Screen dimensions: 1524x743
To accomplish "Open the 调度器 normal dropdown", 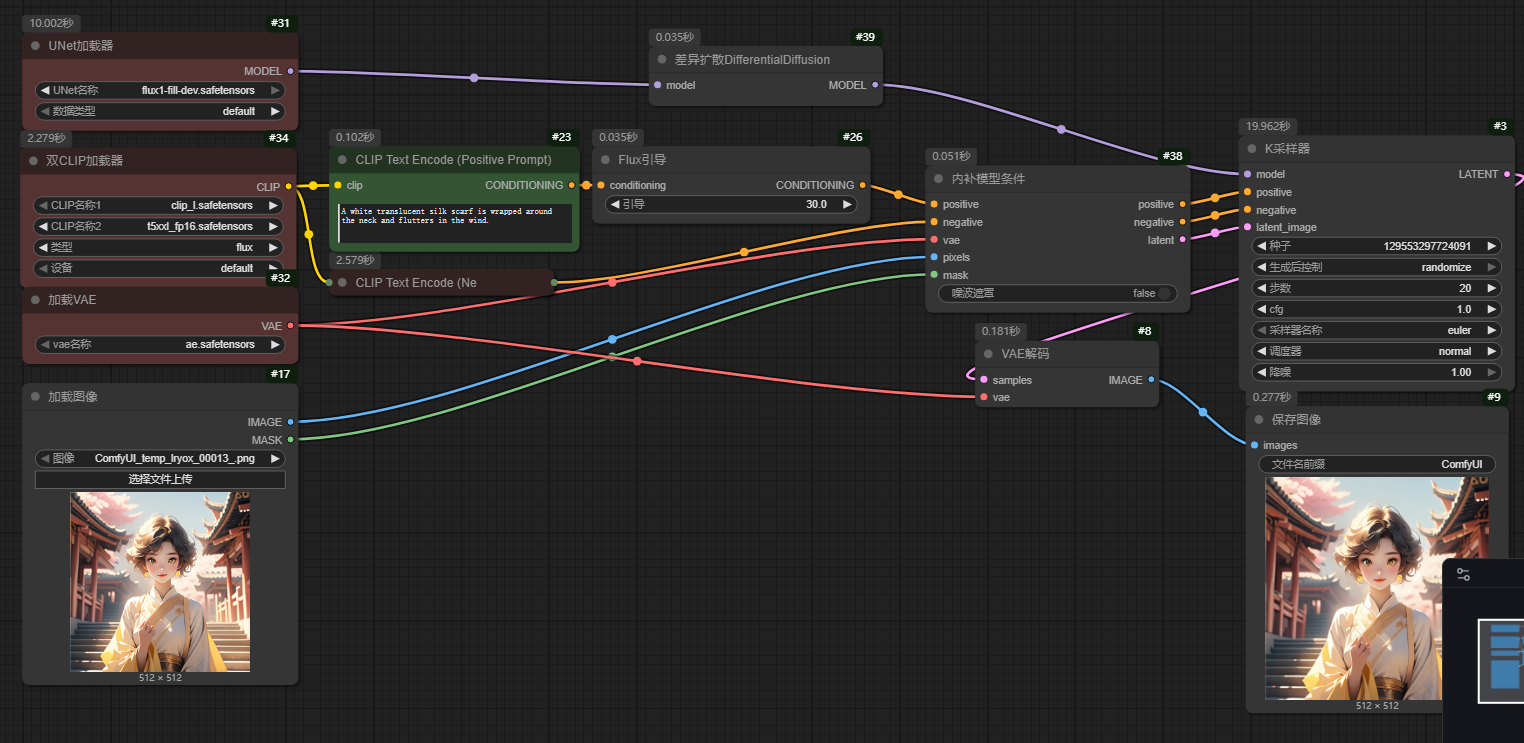I will tap(1373, 351).
